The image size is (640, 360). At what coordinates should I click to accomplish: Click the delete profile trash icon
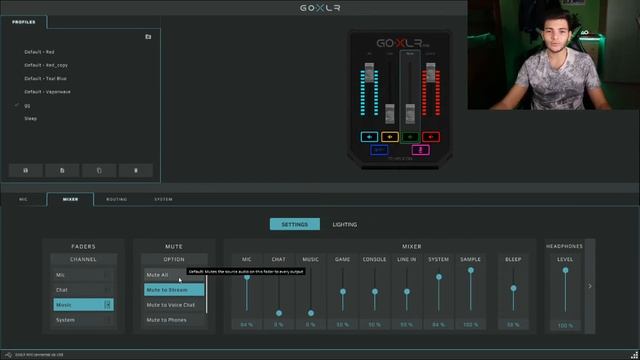point(136,170)
